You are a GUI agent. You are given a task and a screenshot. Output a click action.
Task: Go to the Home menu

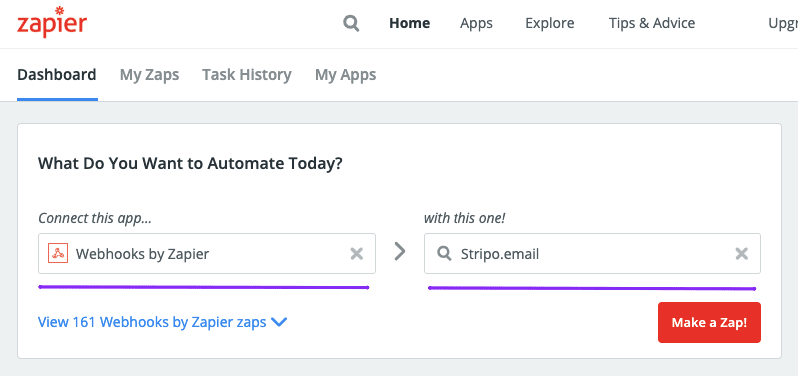(410, 23)
